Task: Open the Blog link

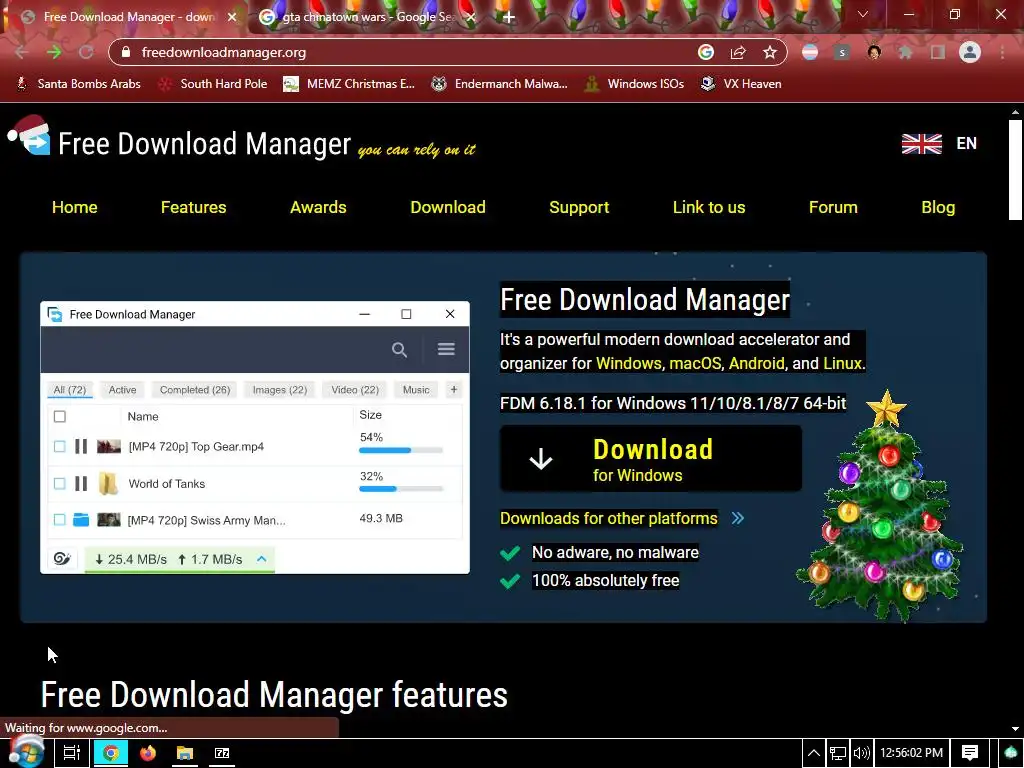Action: point(938,207)
